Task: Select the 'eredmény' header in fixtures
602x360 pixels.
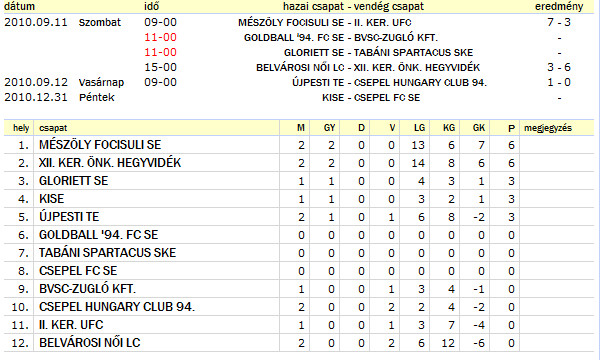Action: click(x=559, y=6)
